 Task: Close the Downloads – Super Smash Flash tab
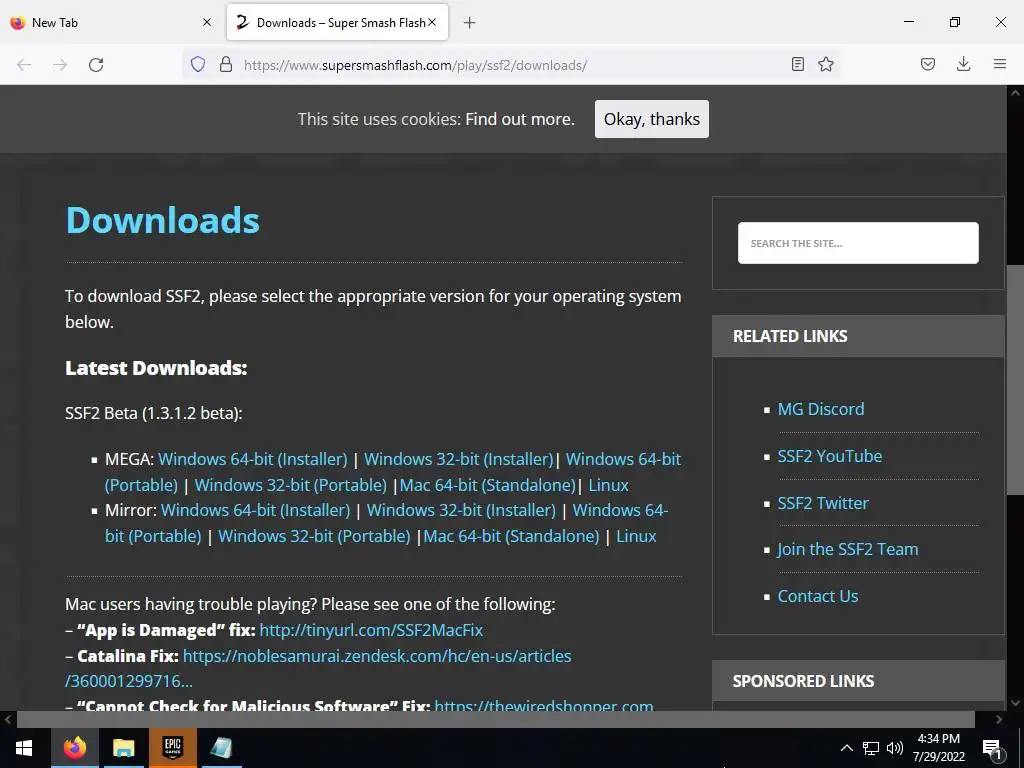click(x=432, y=22)
